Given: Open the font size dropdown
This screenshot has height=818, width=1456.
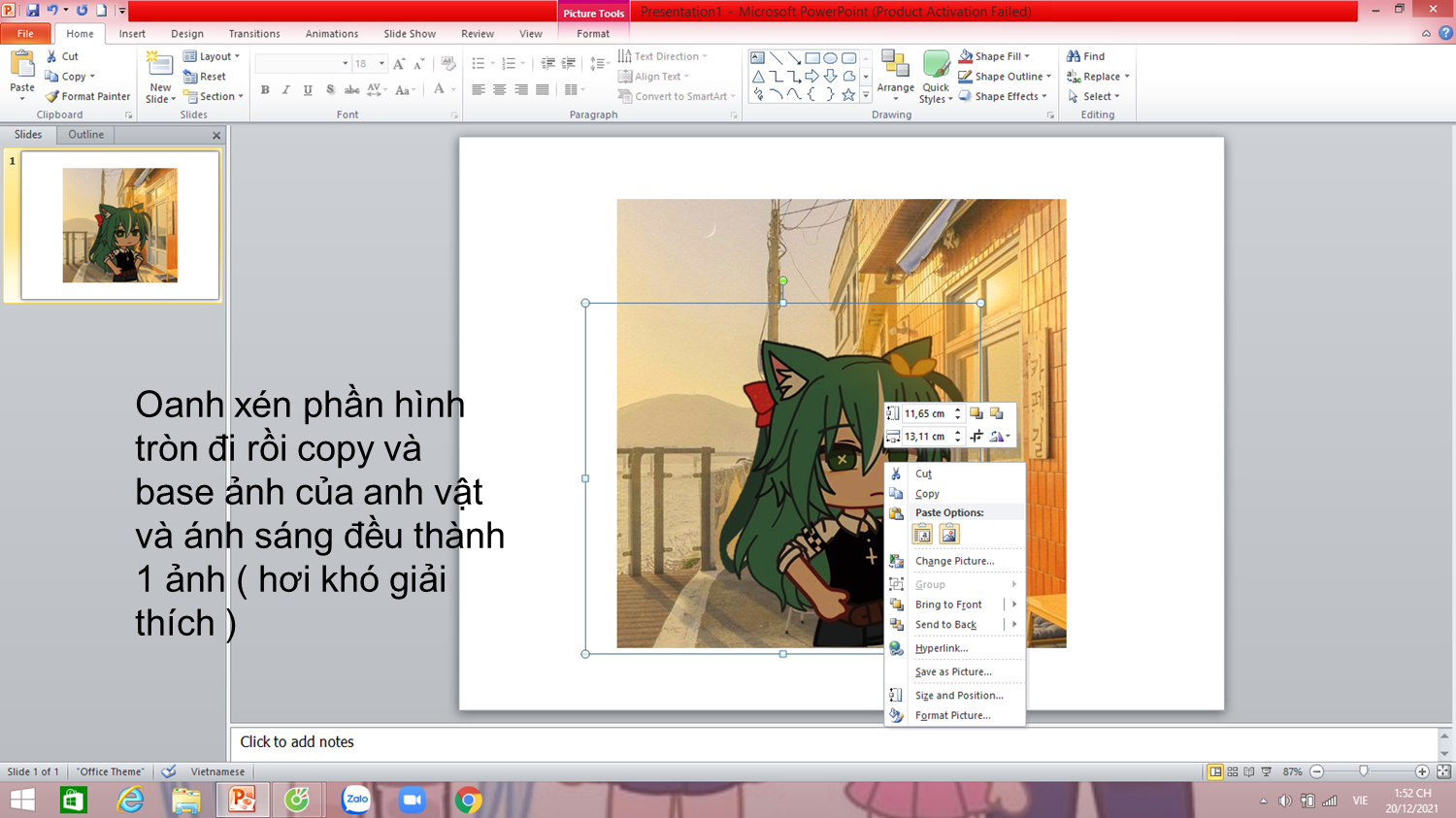Looking at the screenshot, I should point(381,64).
